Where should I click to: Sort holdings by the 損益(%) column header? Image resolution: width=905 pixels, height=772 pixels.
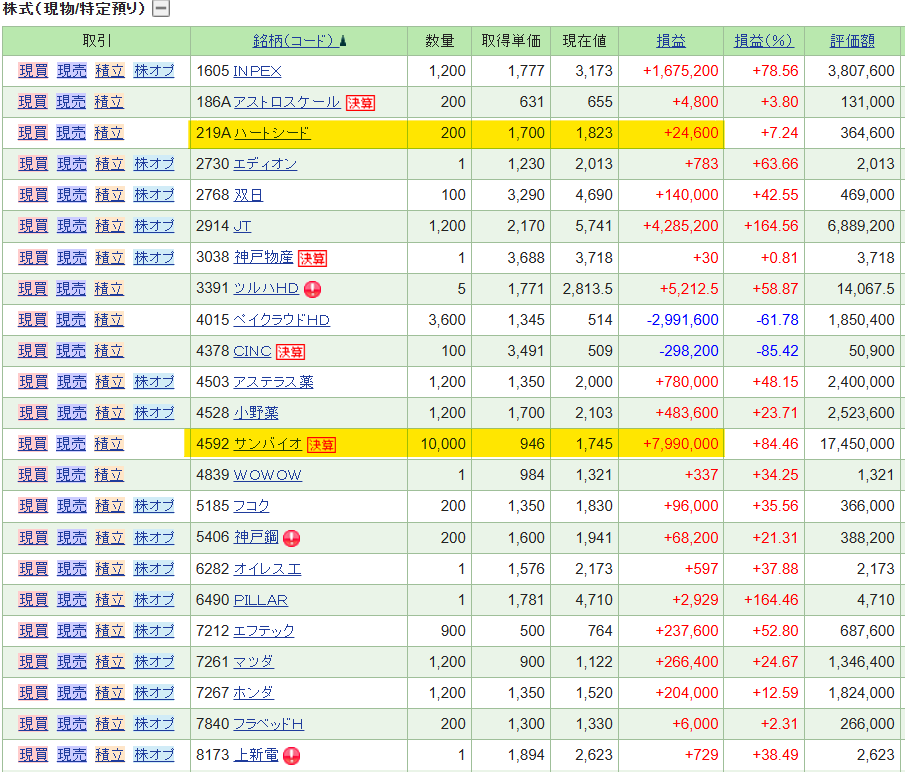[x=763, y=41]
